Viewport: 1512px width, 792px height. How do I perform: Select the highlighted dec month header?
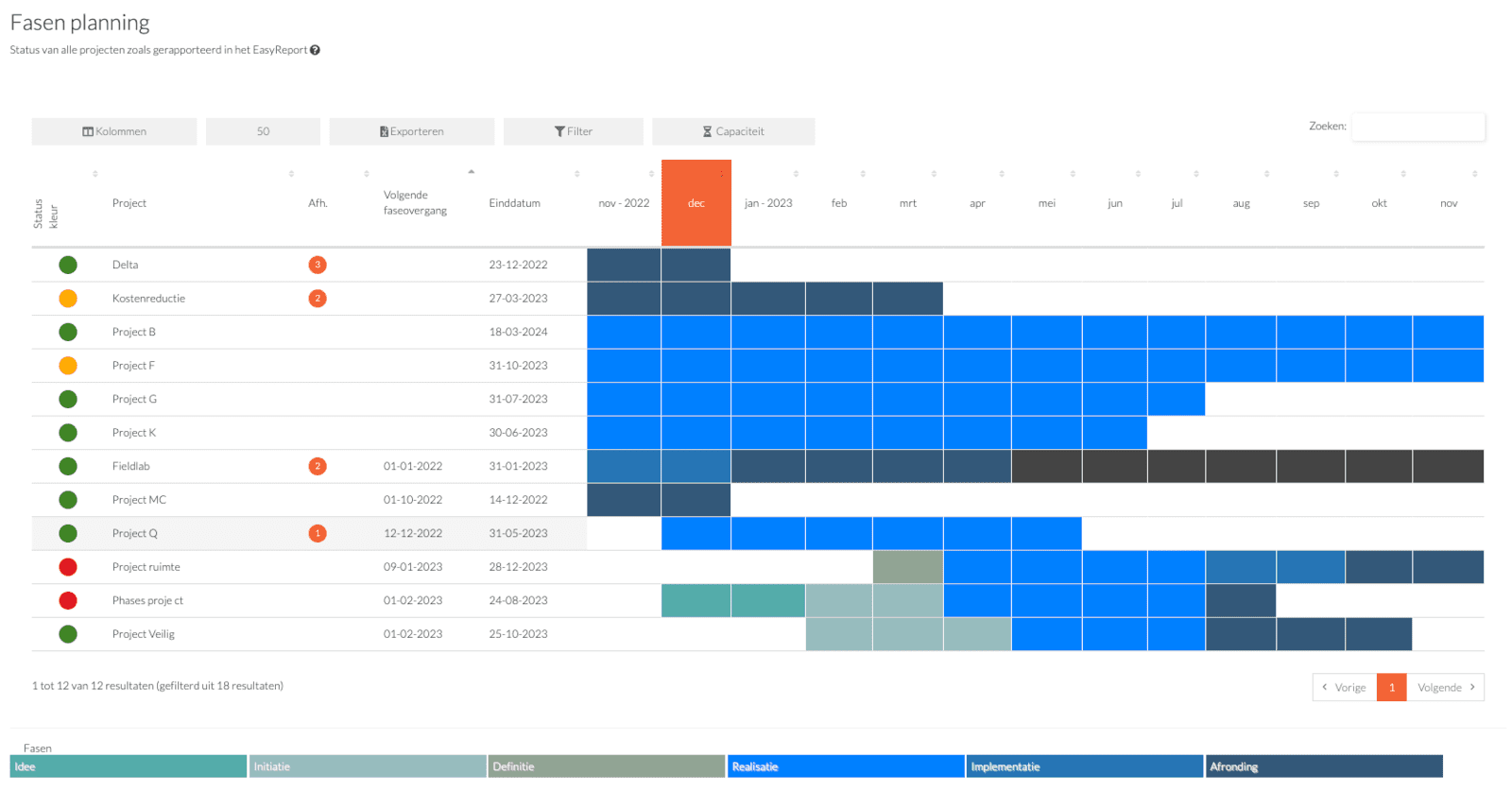(x=696, y=203)
